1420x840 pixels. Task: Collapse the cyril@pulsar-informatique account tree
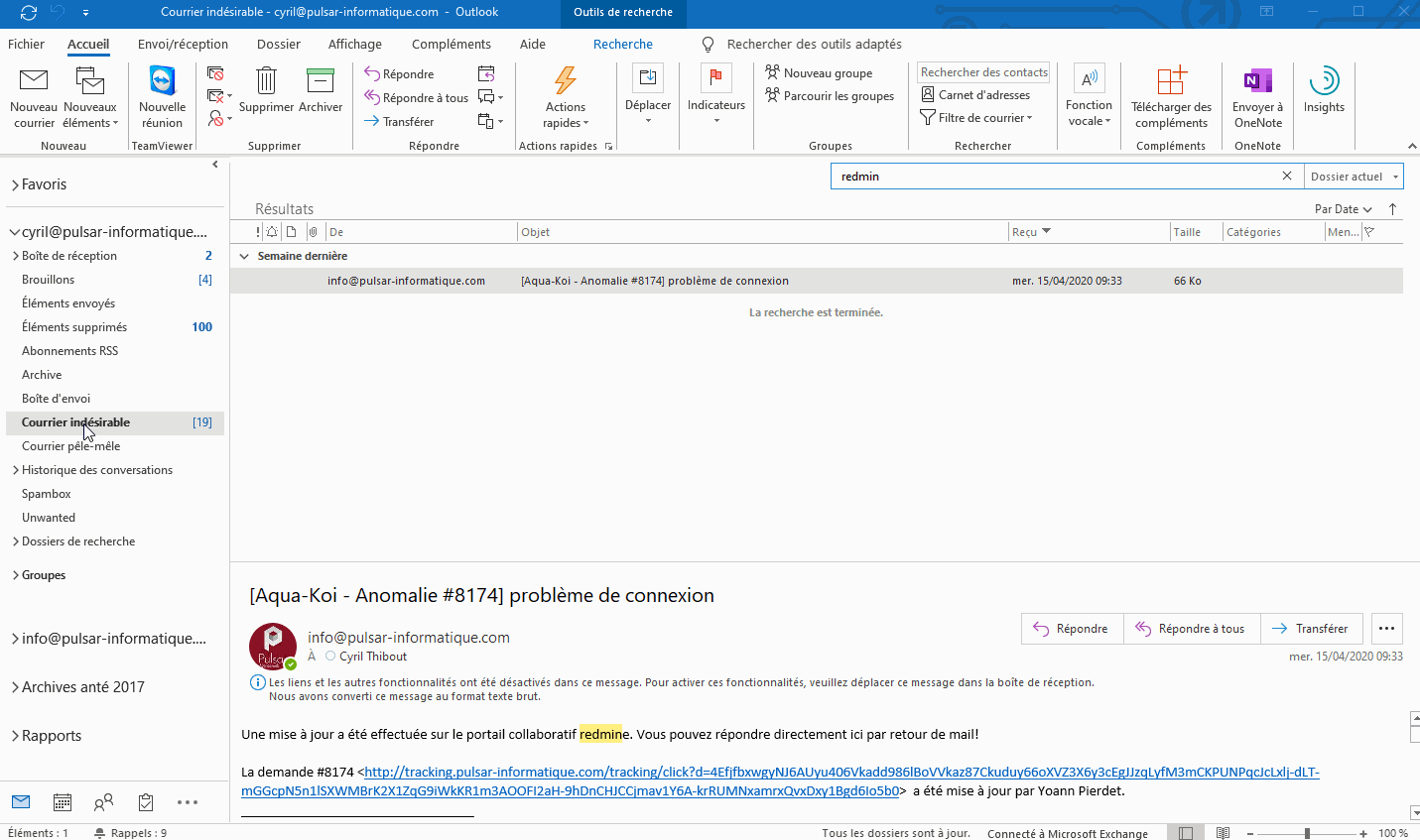[x=15, y=232]
